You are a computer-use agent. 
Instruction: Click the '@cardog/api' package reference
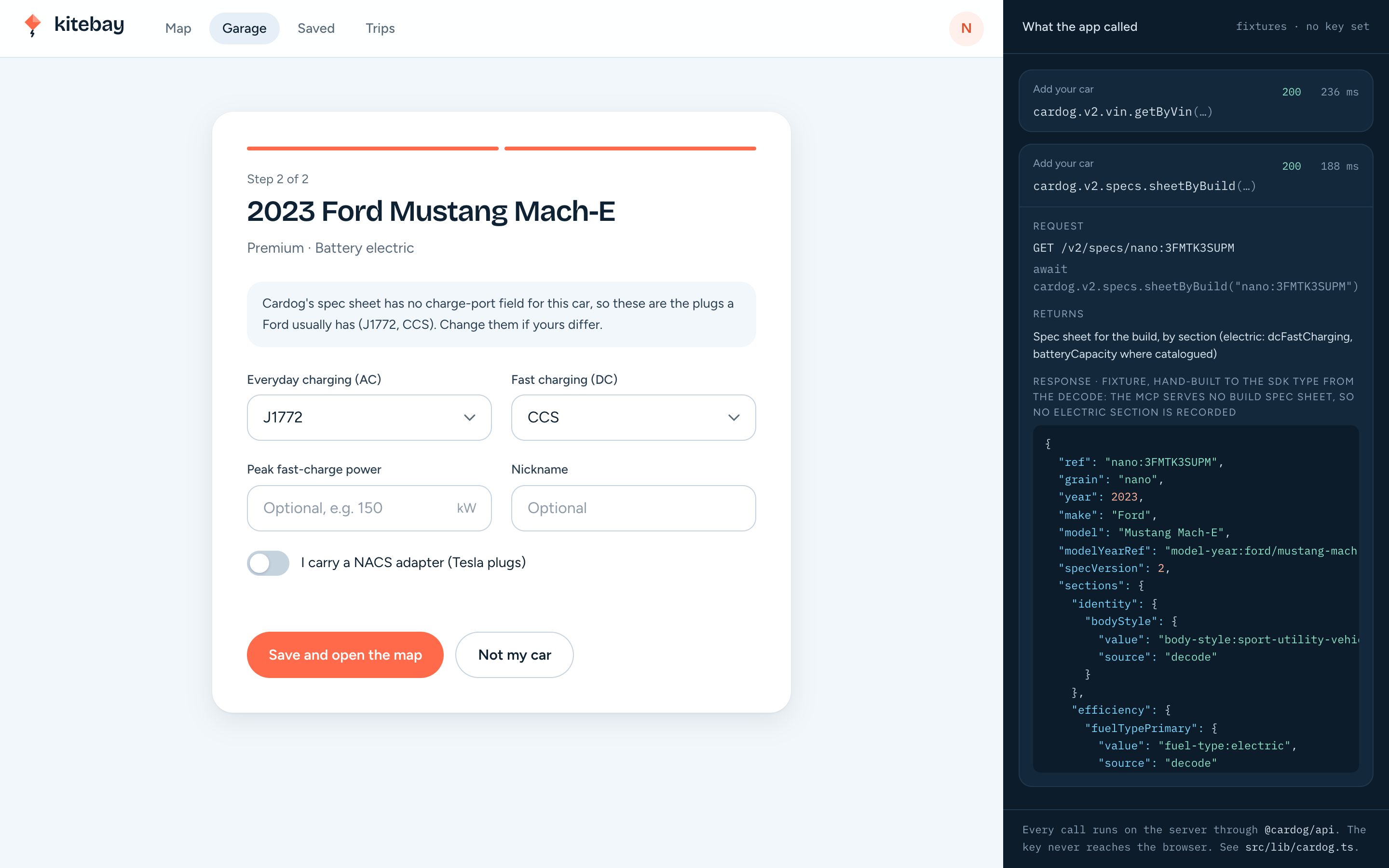1299,829
